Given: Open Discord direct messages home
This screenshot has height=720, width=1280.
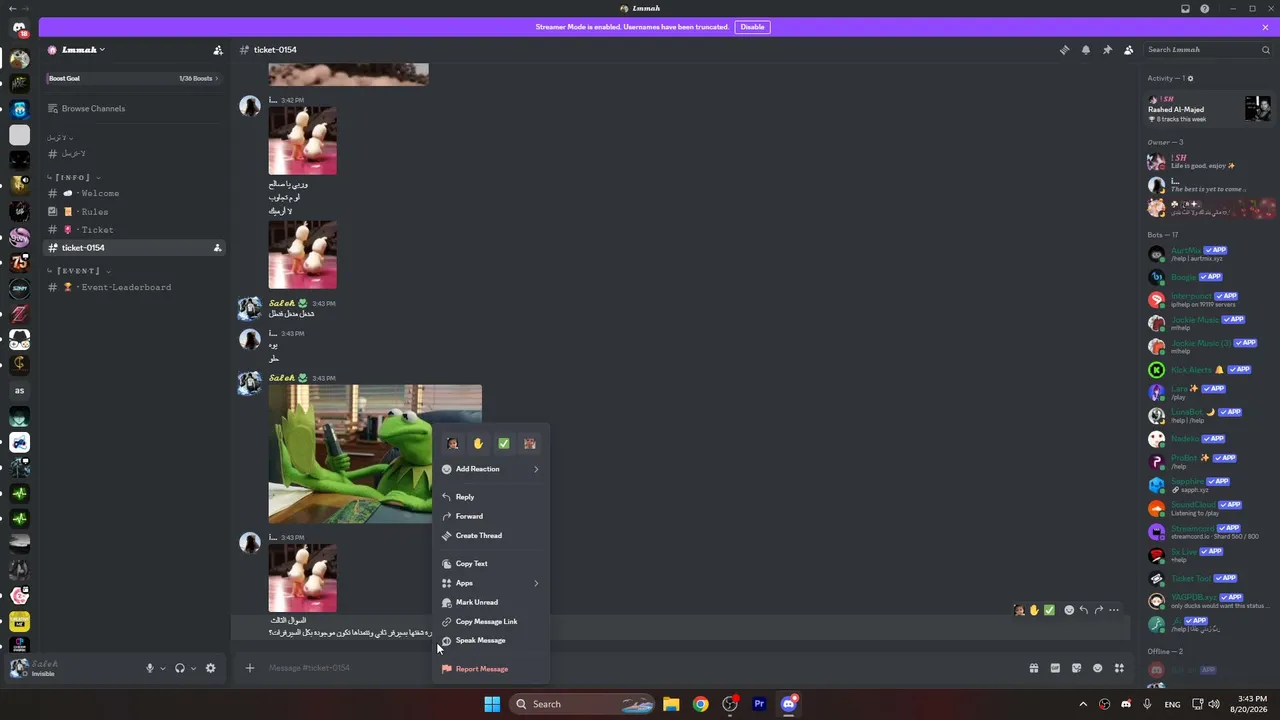Looking at the screenshot, I should (x=20, y=28).
